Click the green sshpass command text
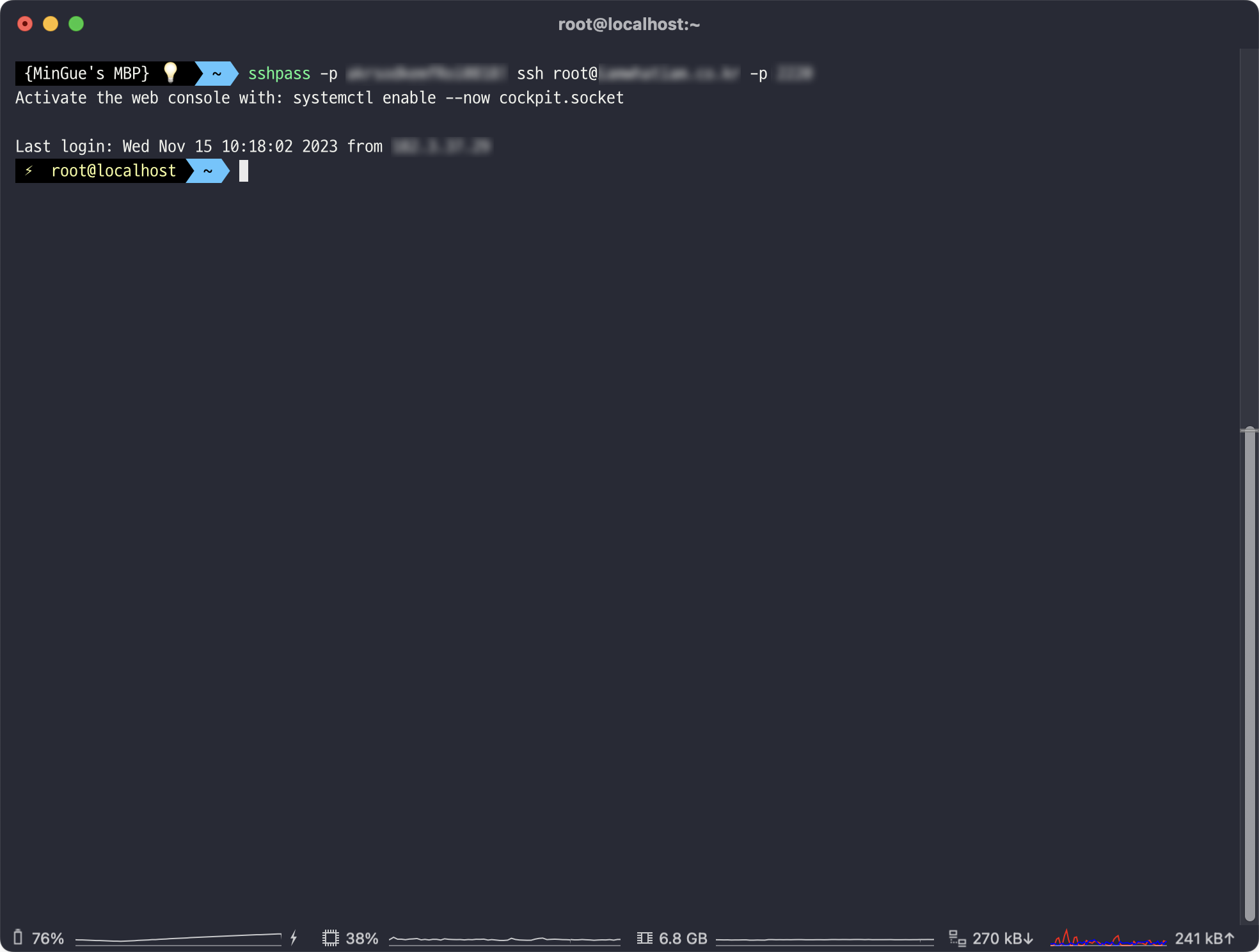The height and width of the screenshot is (952, 1259). point(279,74)
